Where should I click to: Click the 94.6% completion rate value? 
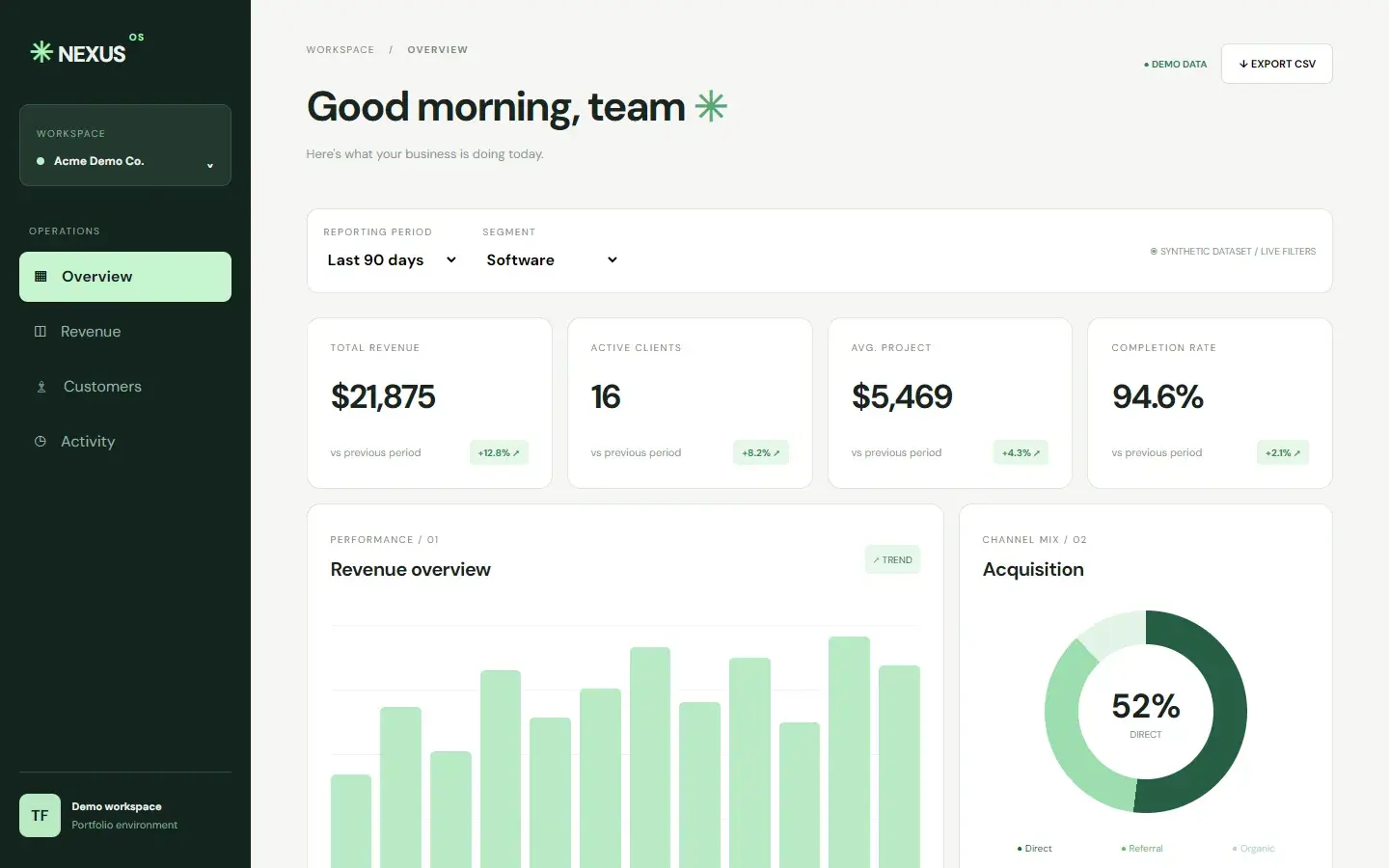[x=1157, y=397]
